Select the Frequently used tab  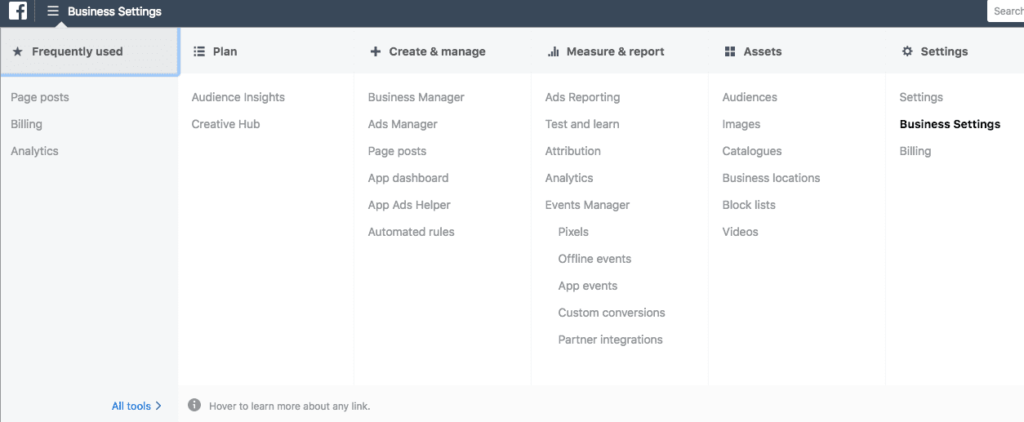89,52
